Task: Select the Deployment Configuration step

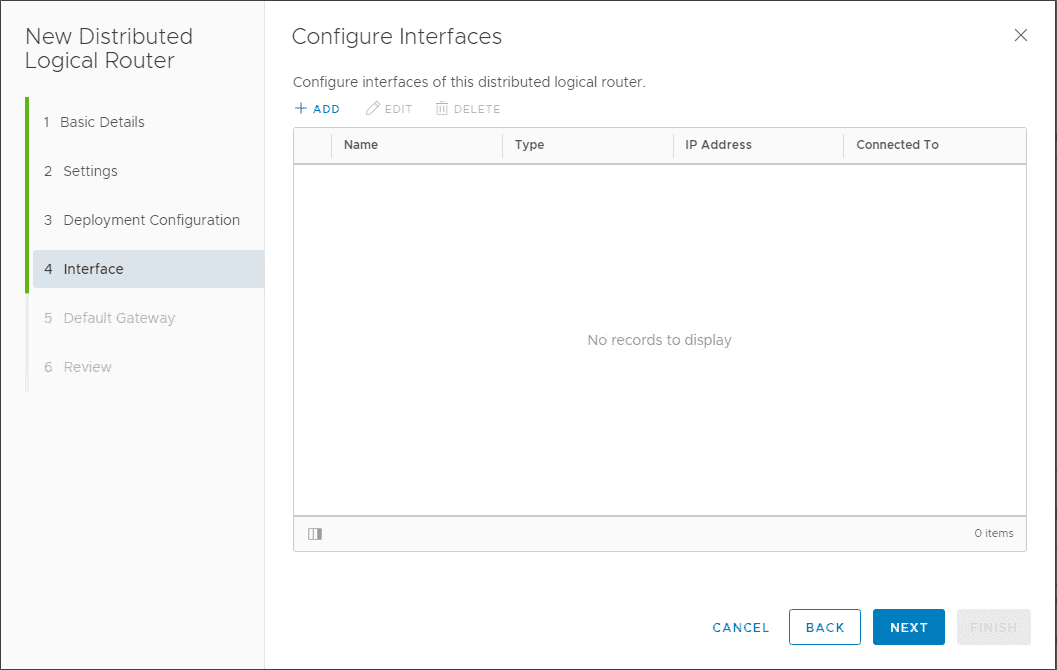Action: tap(151, 220)
